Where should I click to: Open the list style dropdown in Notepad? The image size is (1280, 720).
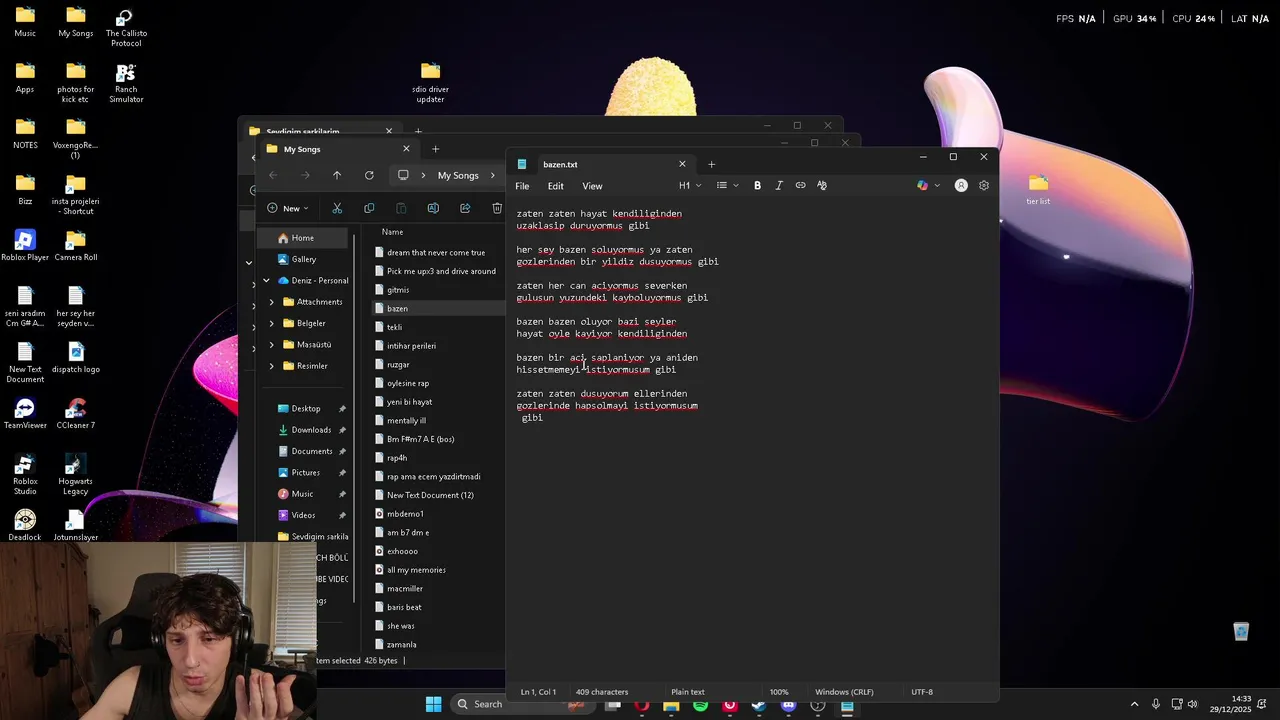(727, 185)
